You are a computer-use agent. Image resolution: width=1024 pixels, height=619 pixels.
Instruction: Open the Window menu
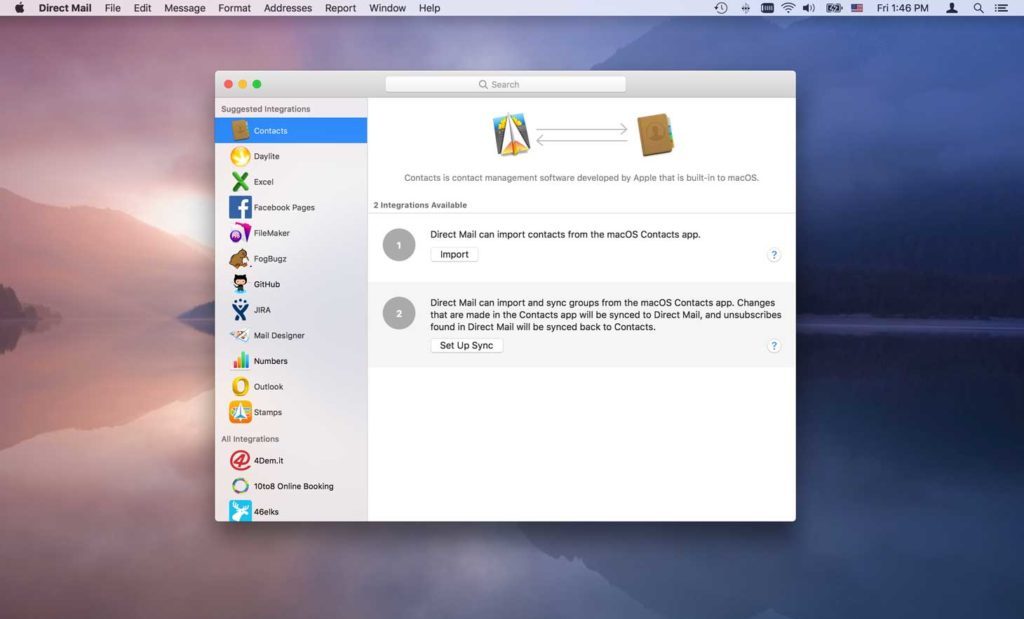click(387, 8)
